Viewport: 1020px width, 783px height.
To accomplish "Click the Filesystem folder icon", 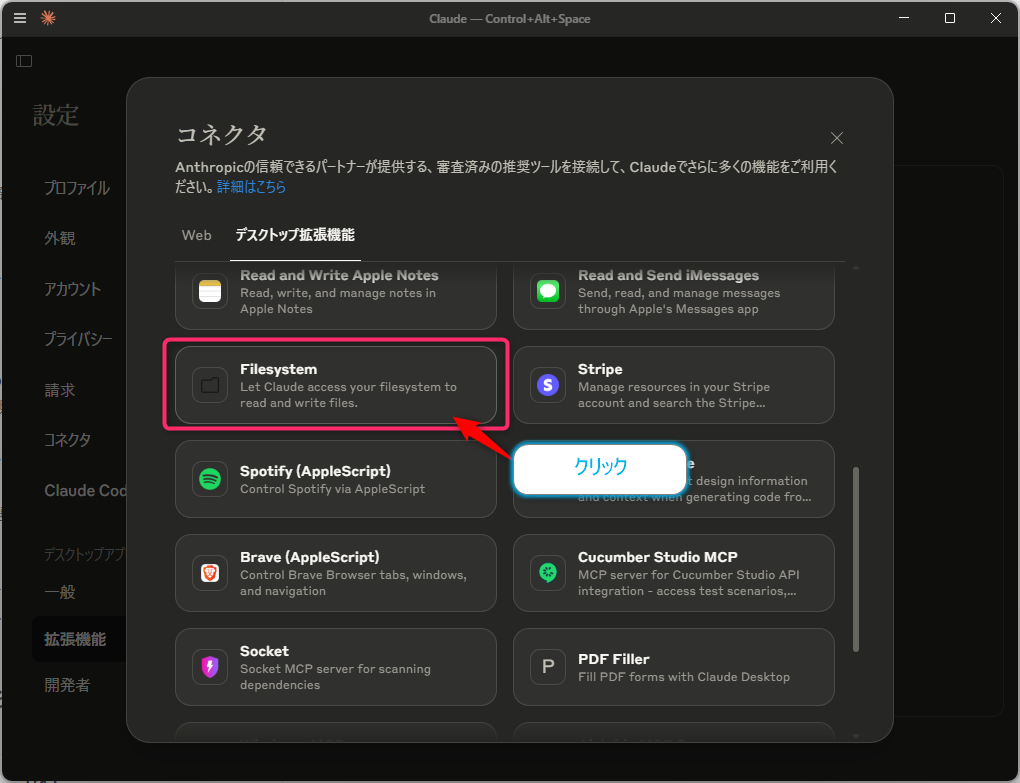I will [x=210, y=385].
